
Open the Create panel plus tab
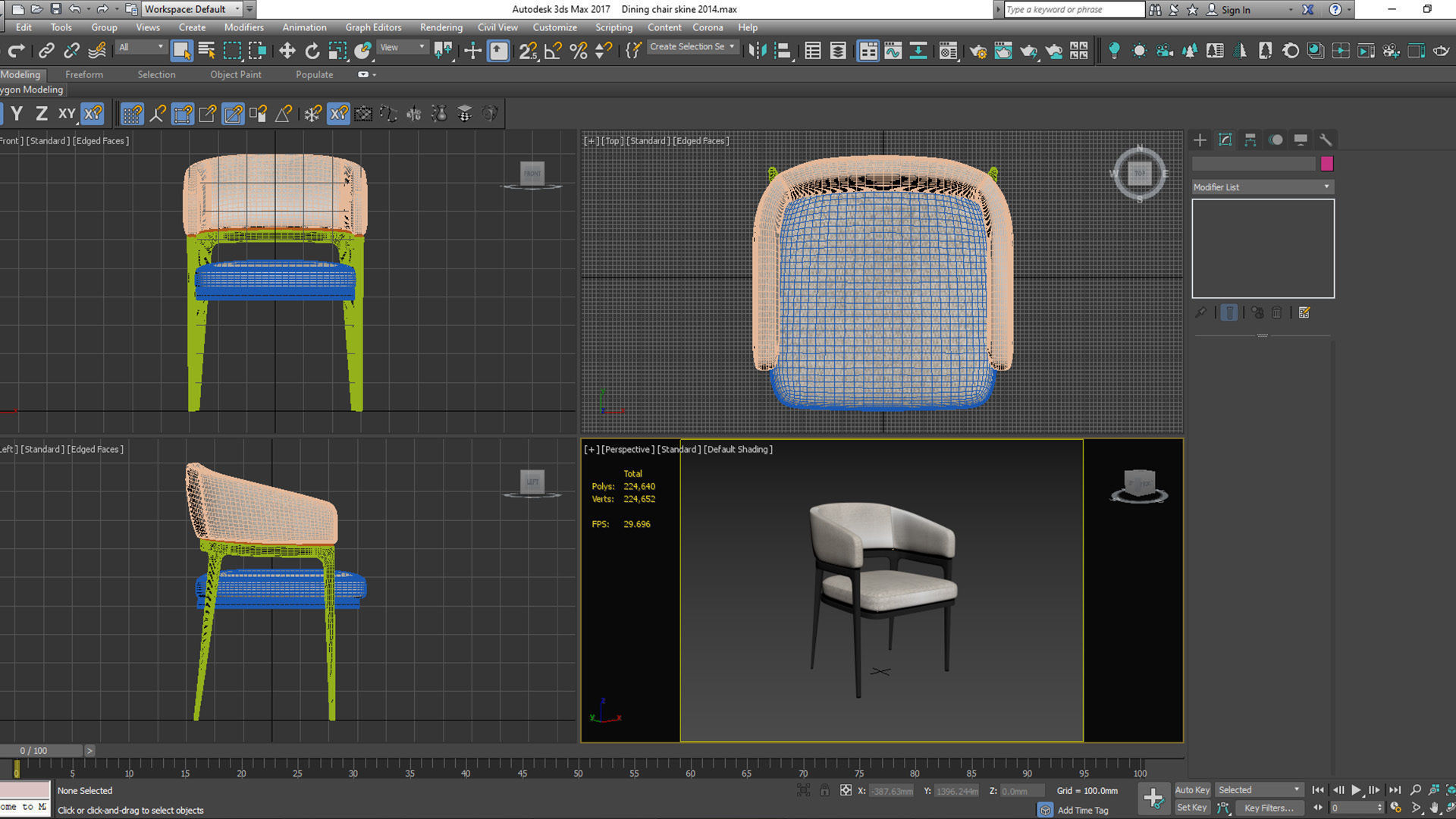click(1200, 140)
